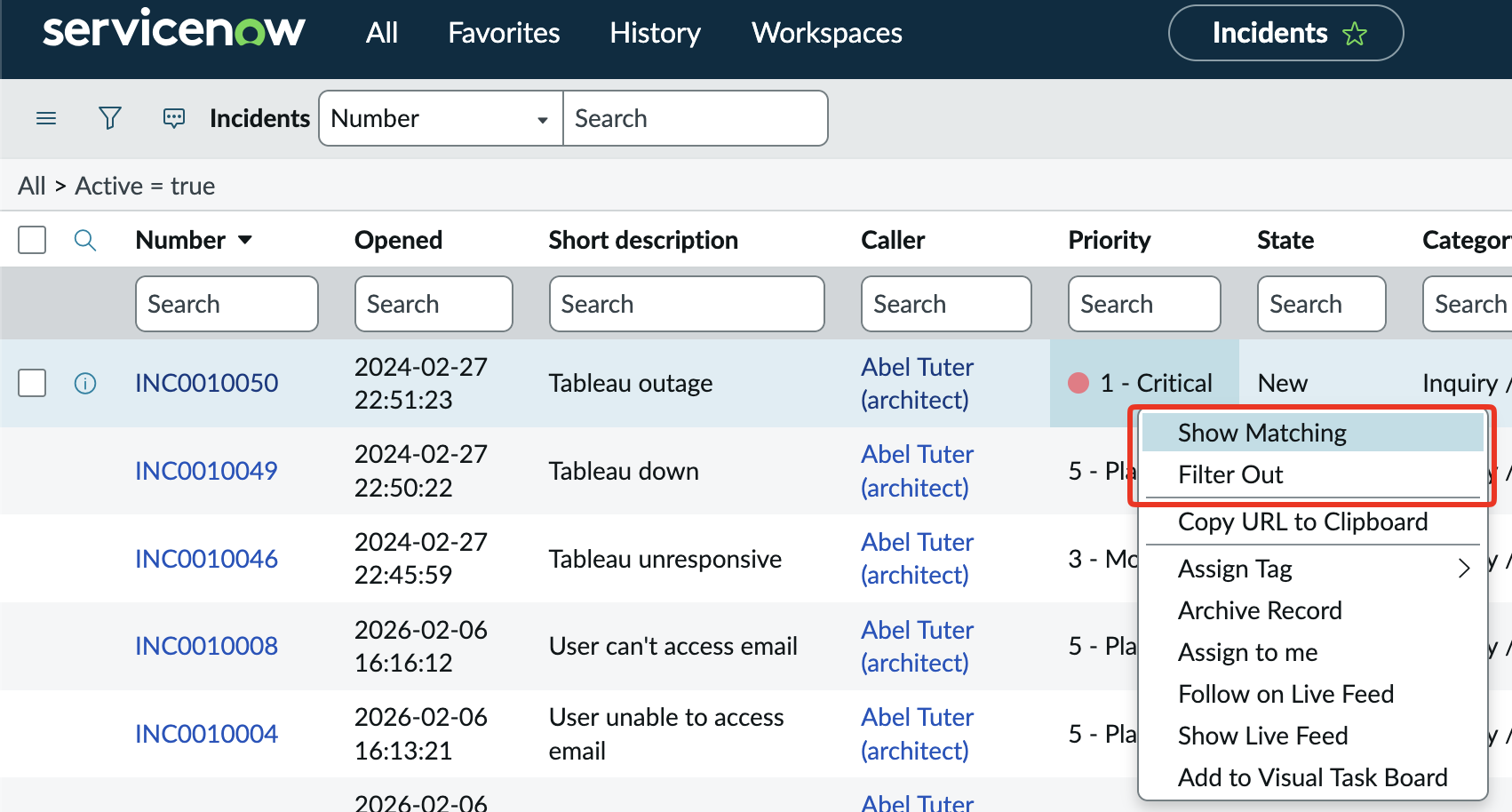Check the box for INC0010050 row
The image size is (1512, 812).
pos(32,383)
